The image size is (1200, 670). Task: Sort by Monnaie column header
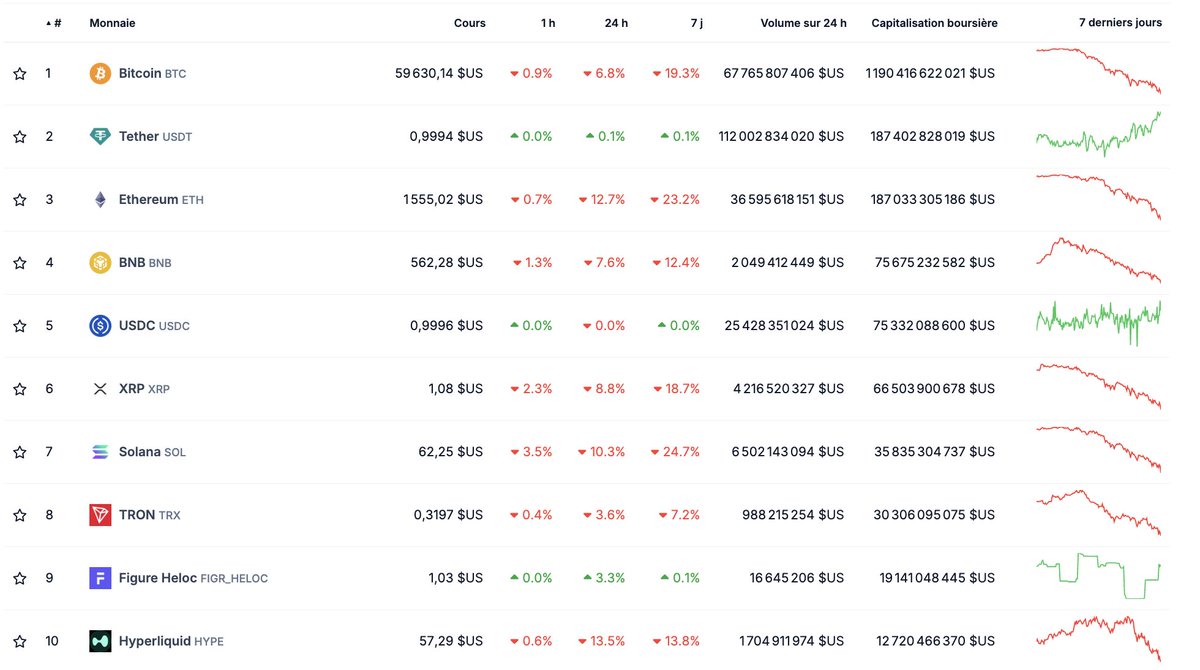[x=112, y=23]
